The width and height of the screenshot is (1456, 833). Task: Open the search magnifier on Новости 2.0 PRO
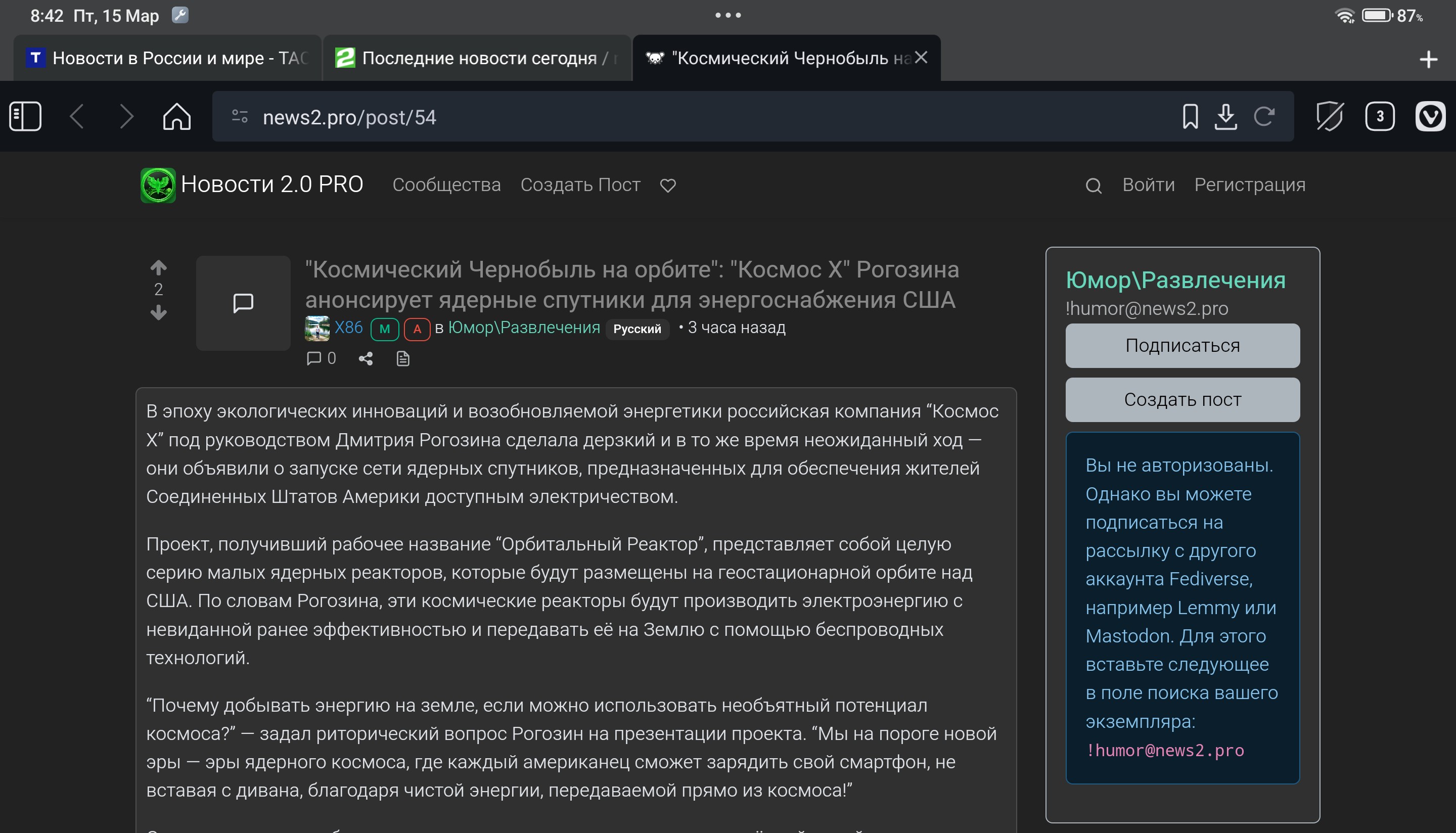click(x=1094, y=186)
